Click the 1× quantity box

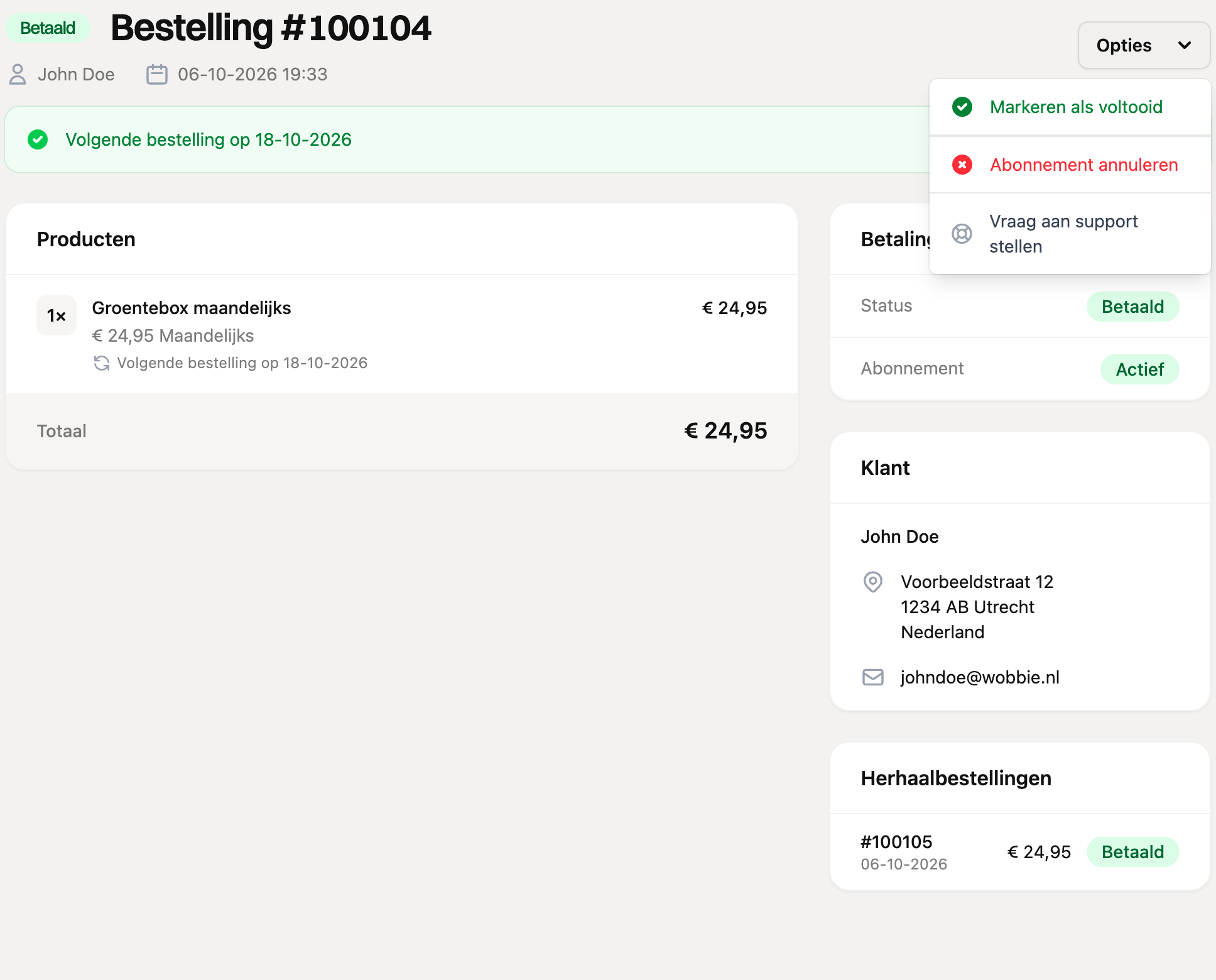pos(57,315)
